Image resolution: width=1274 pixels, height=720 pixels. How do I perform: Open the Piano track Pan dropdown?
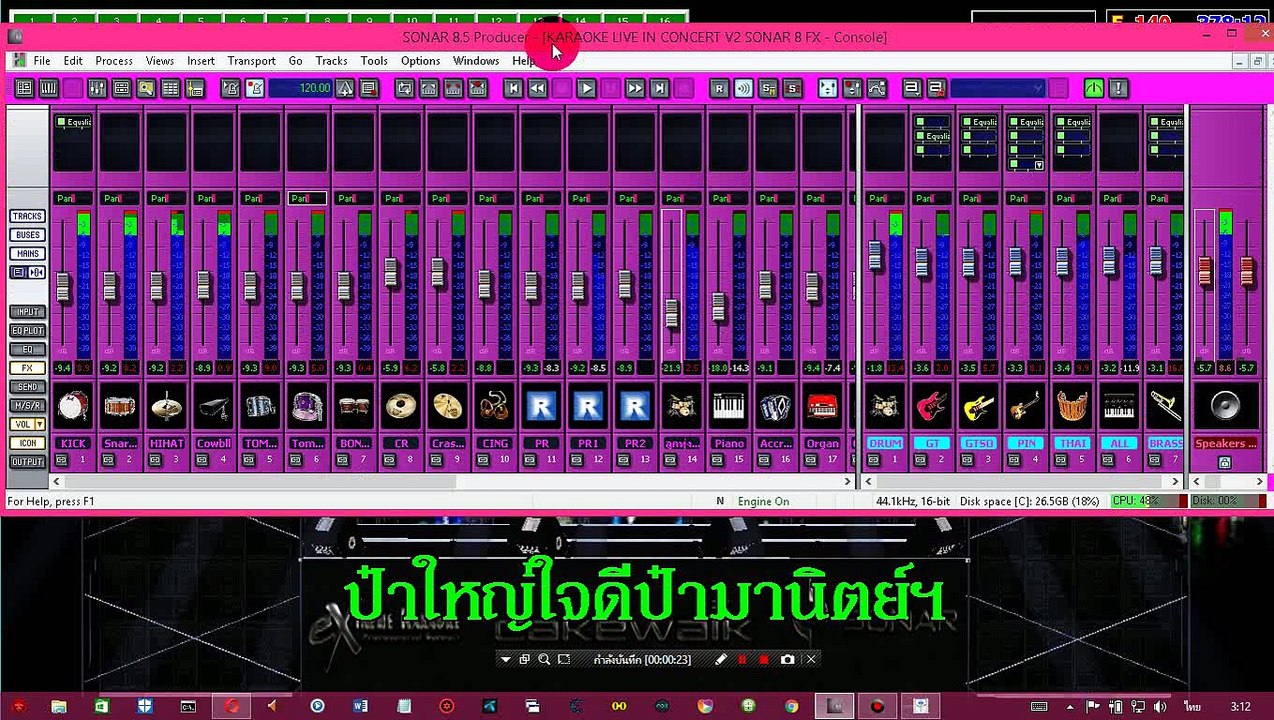[x=729, y=198]
